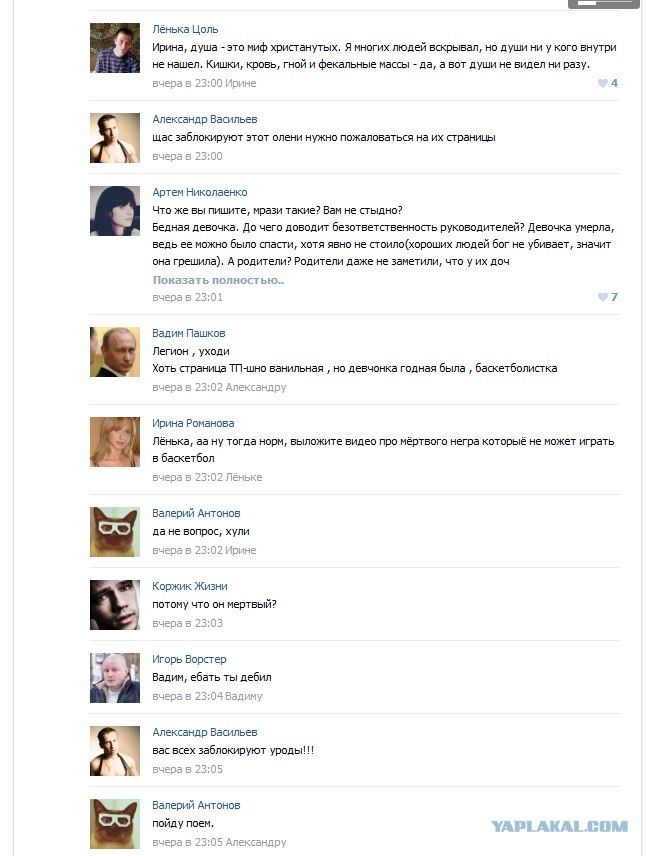Open Ирина Романова's profile name link

coord(193,423)
